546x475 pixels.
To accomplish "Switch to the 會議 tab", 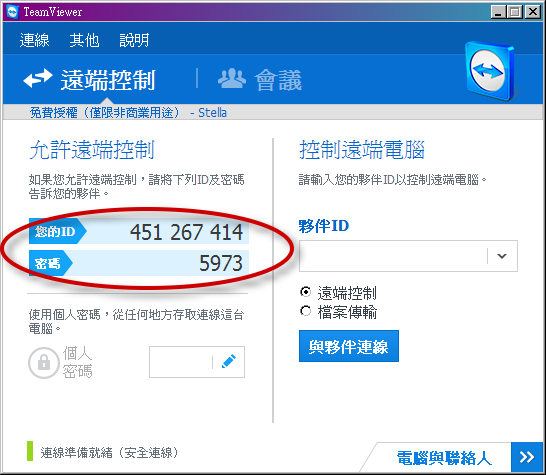I will click(278, 80).
